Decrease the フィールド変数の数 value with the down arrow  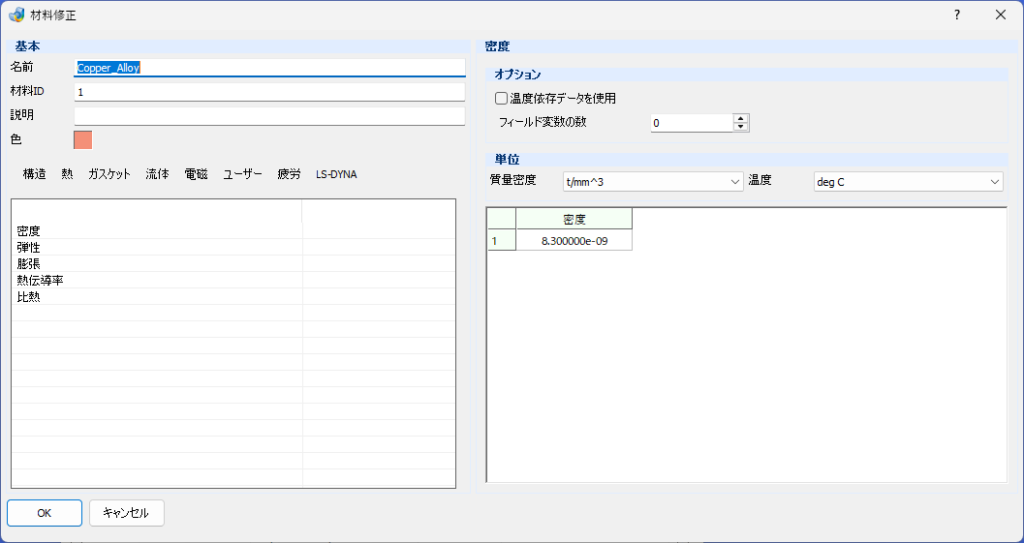coord(741,127)
